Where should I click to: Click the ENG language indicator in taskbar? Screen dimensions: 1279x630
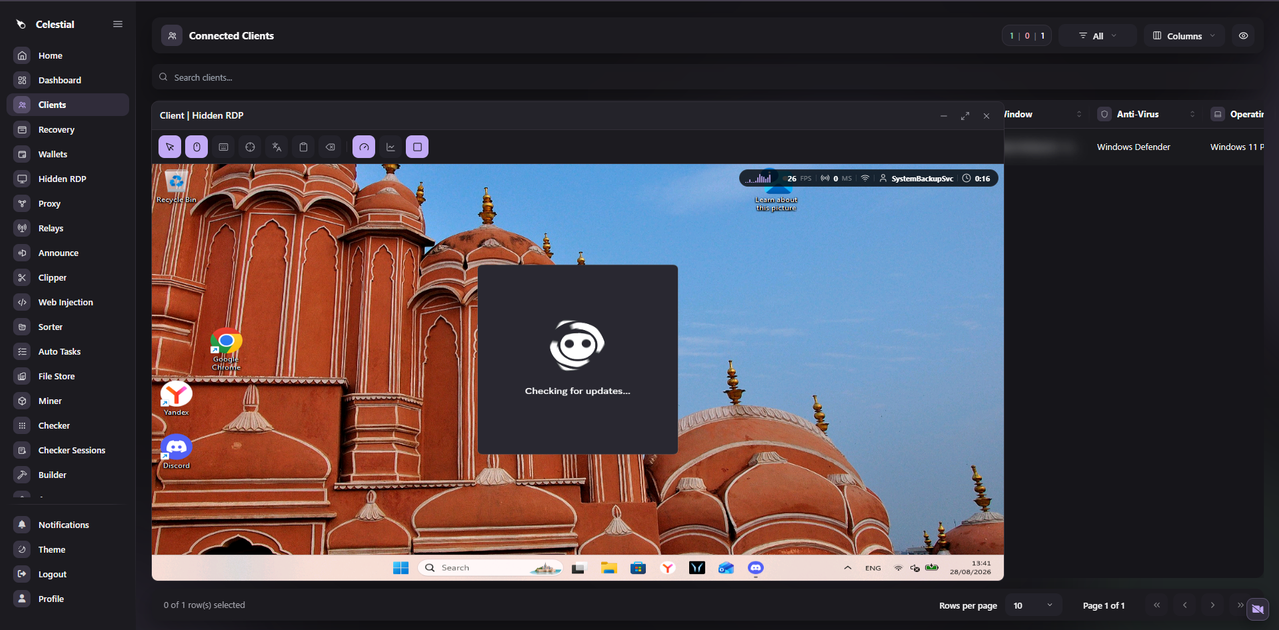click(873, 568)
